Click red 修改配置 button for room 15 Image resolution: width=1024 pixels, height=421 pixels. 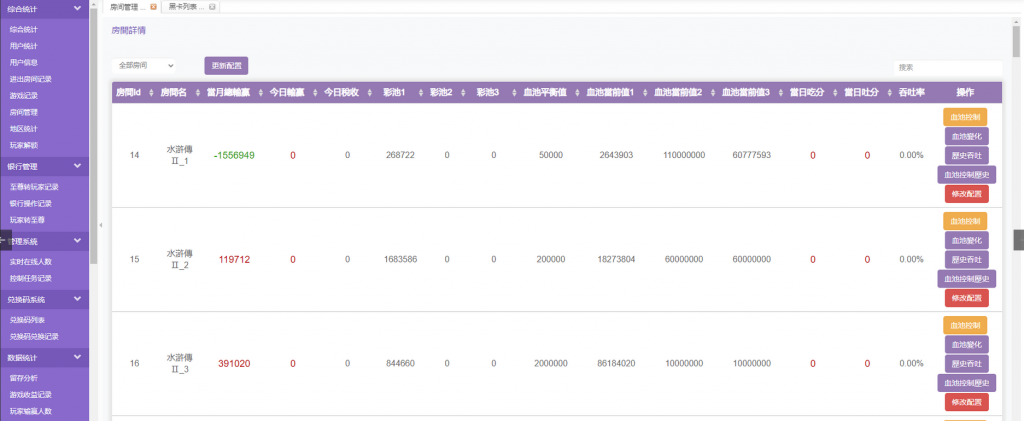[966, 298]
